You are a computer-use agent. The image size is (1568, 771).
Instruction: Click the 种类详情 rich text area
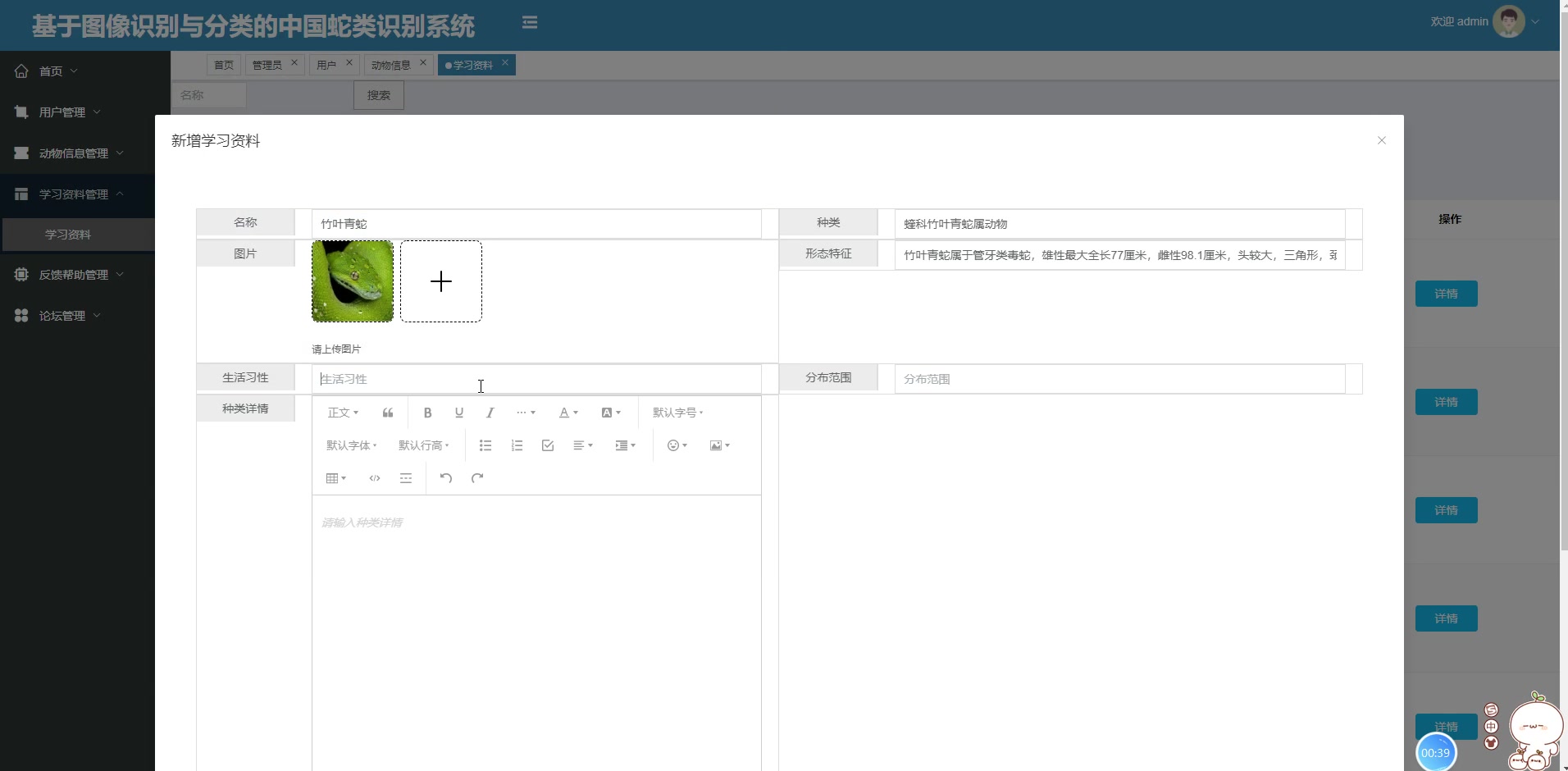click(x=536, y=632)
